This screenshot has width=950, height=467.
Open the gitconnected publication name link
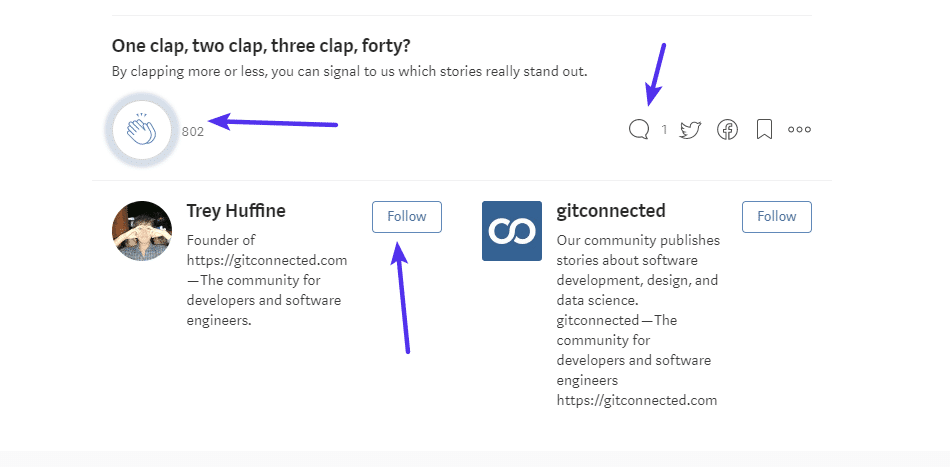tap(611, 211)
